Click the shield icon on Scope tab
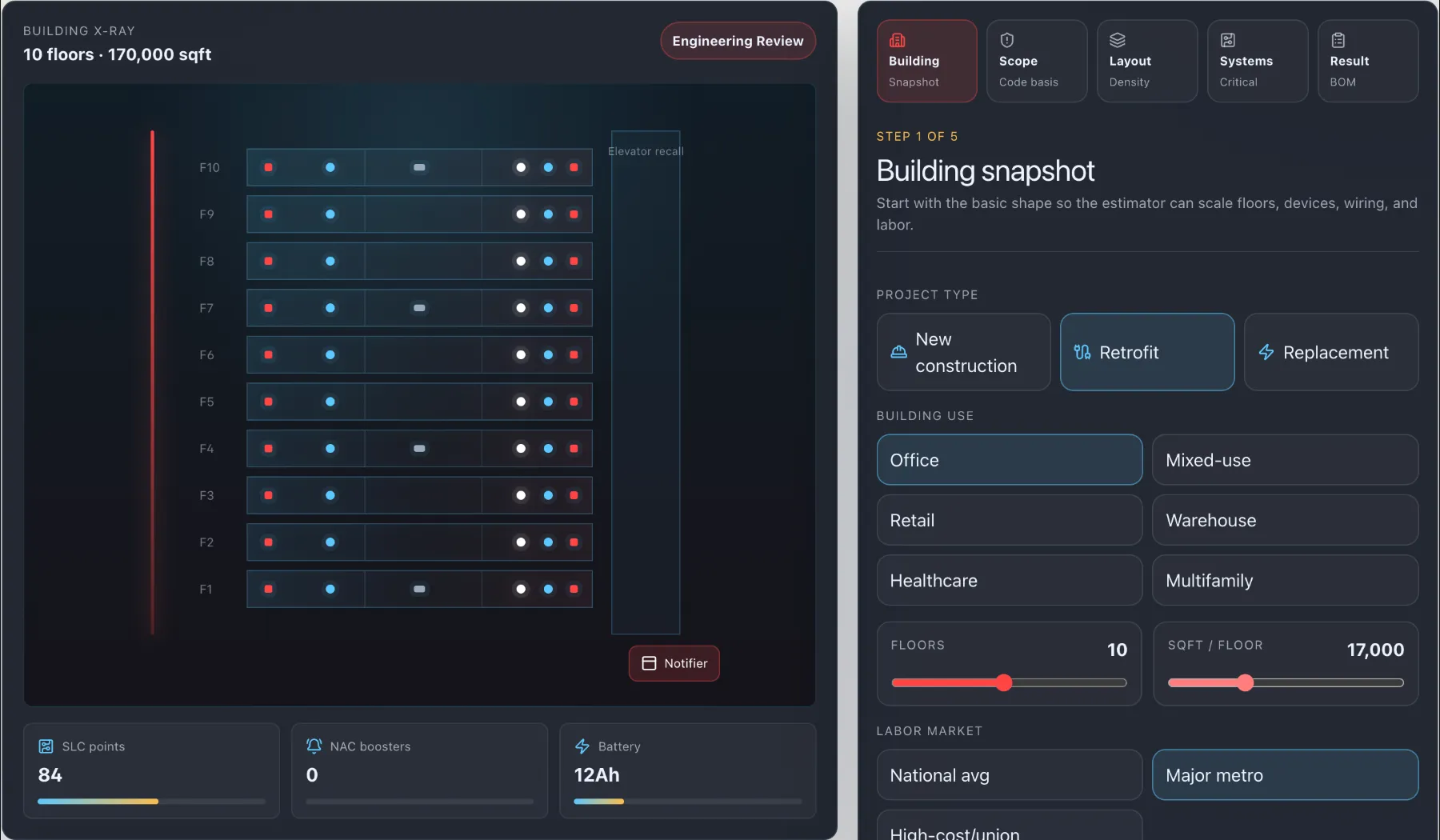Image resolution: width=1440 pixels, height=840 pixels. pos(1007,40)
